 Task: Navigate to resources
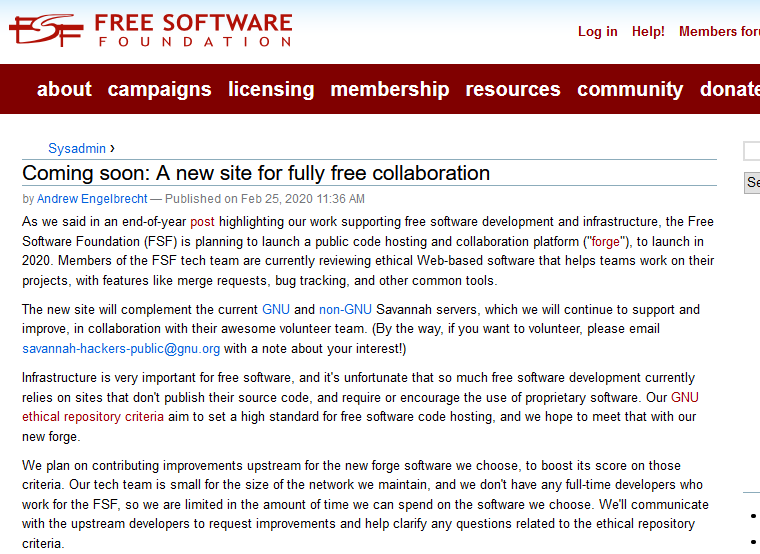(513, 89)
